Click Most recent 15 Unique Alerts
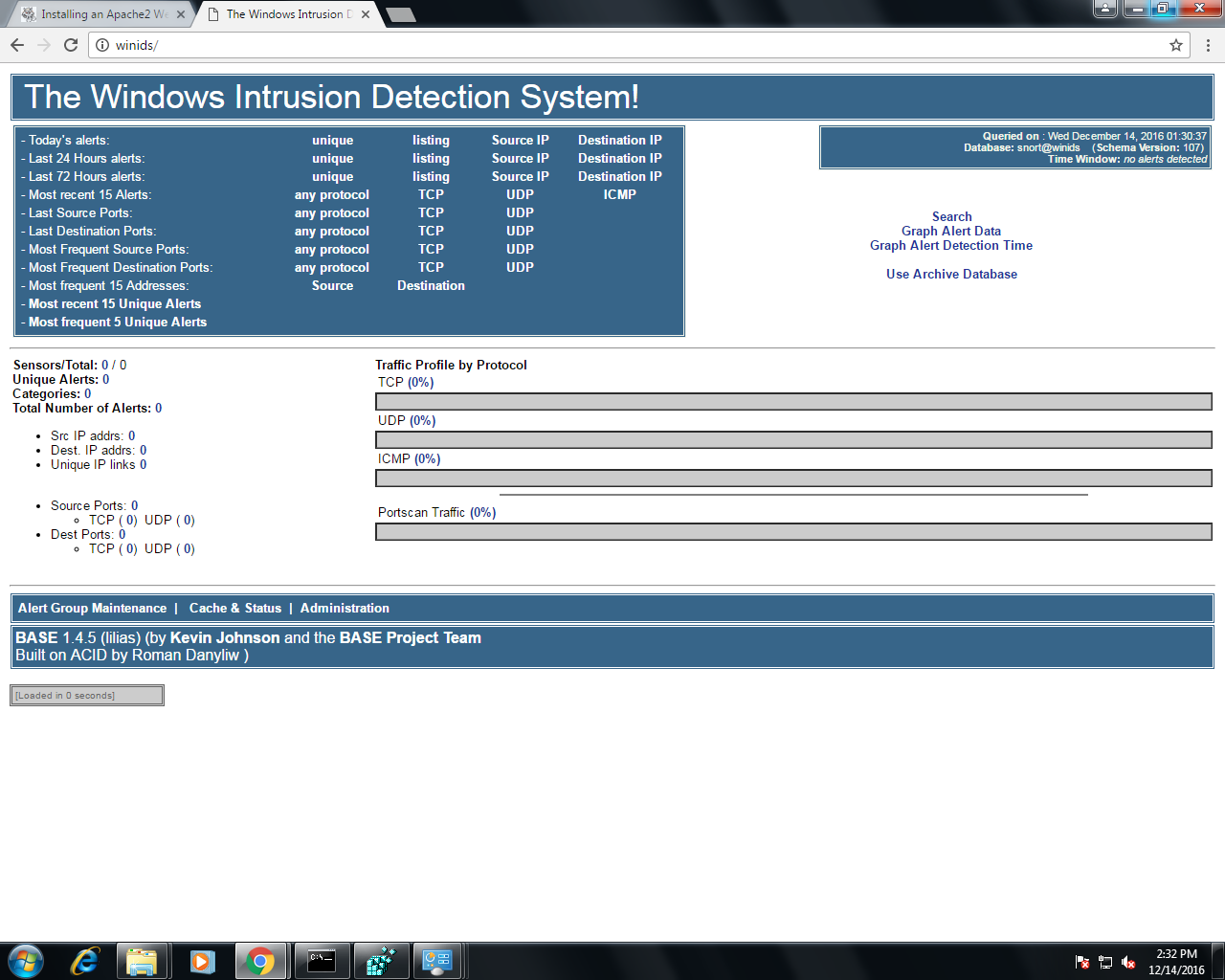 [115, 304]
